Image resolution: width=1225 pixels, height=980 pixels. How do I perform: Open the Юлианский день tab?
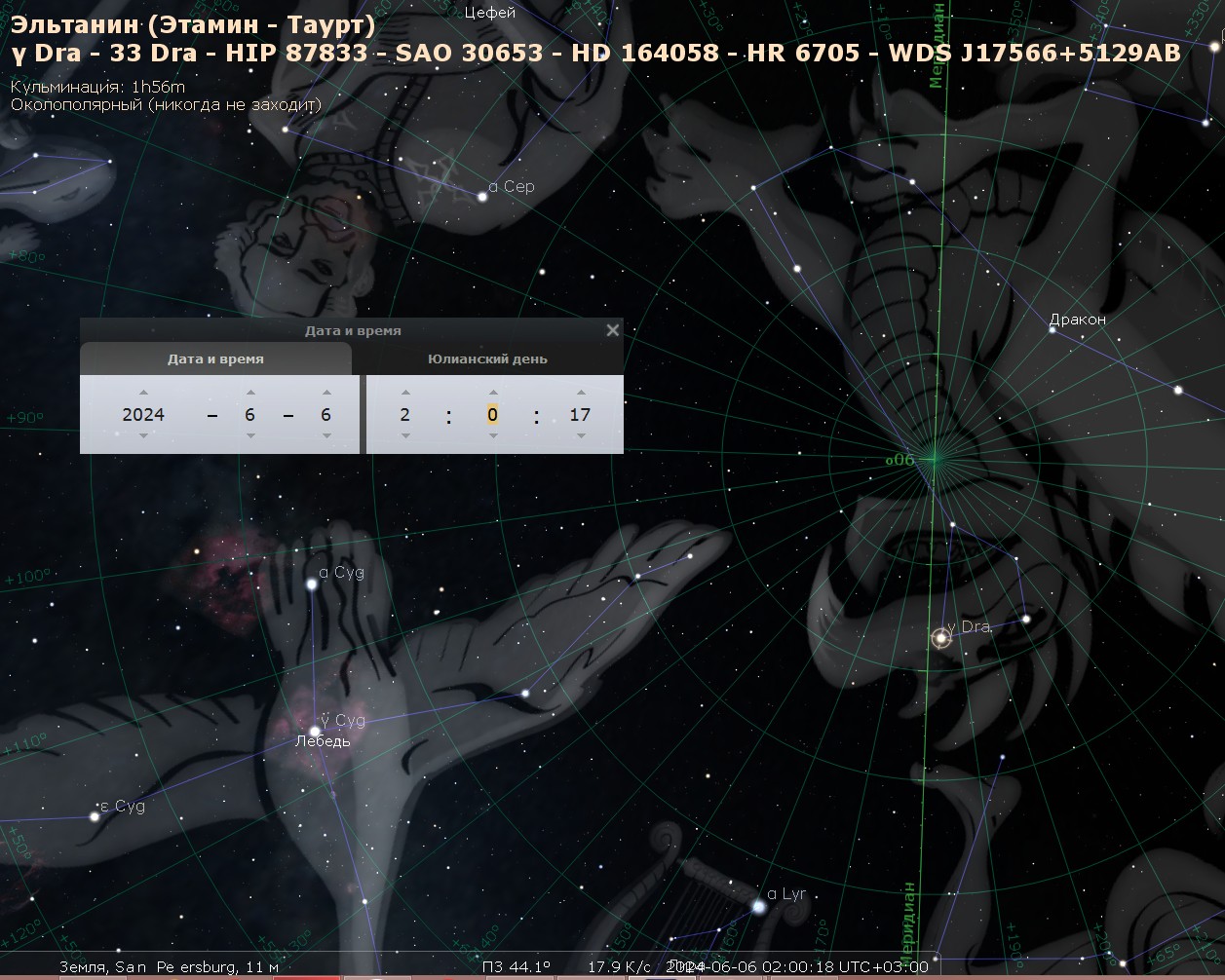pyautogui.click(x=487, y=358)
